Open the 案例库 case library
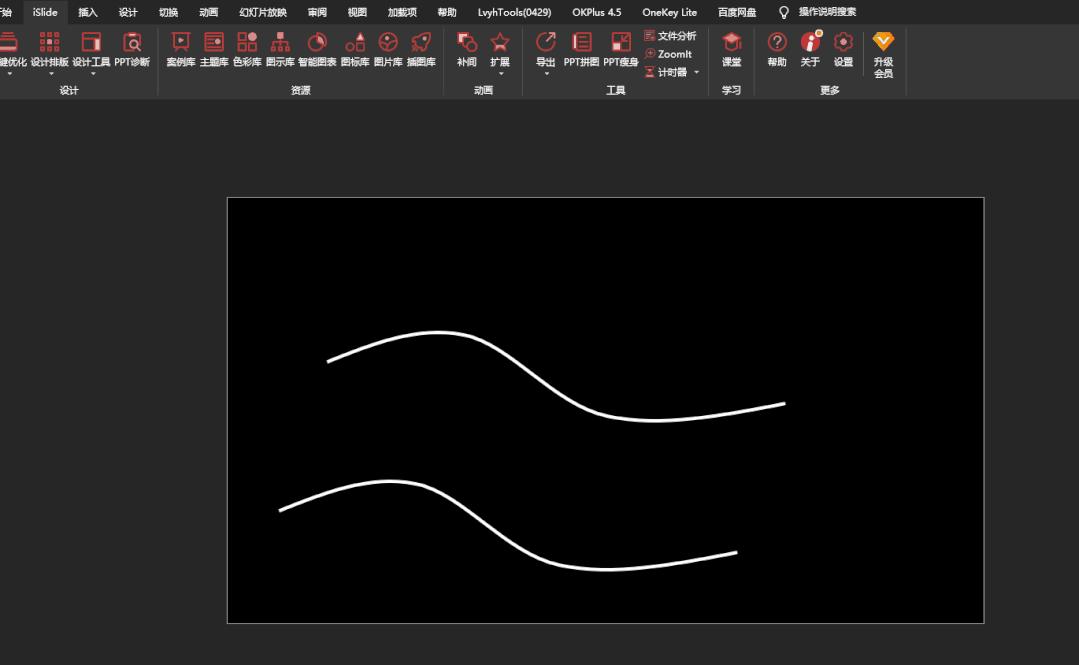The image size is (1079, 665). coord(180,49)
